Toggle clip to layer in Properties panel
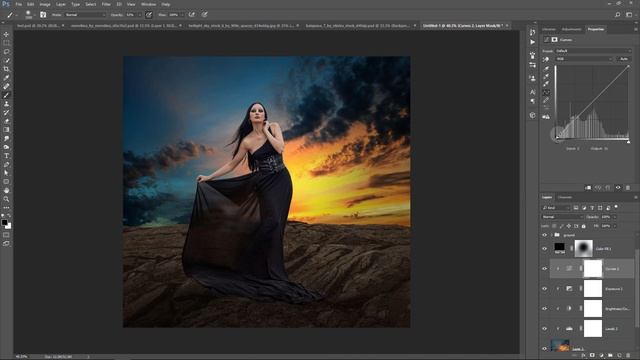 tap(588, 188)
